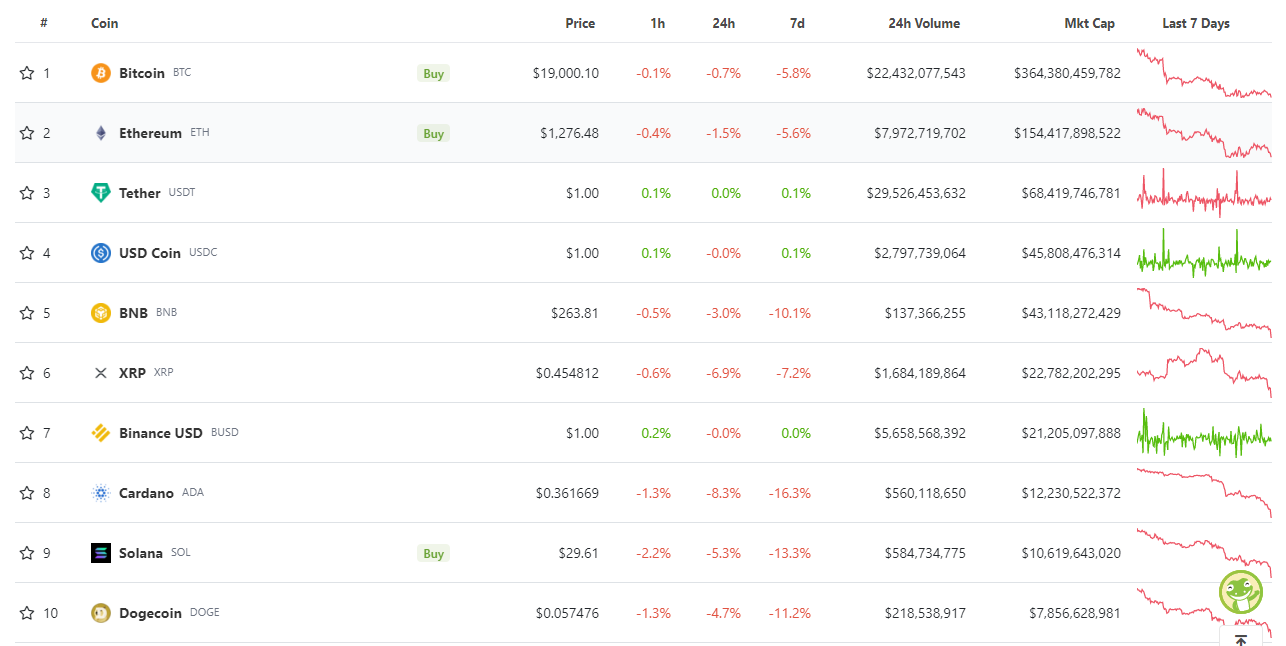The width and height of the screenshot is (1286, 646).
Task: Sort by the Coin column header
Action: 104,23
